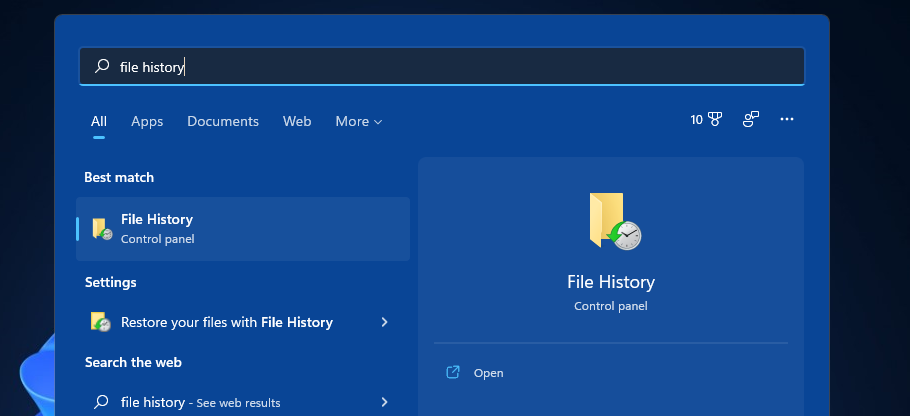Switch to the Documents tab

223,121
